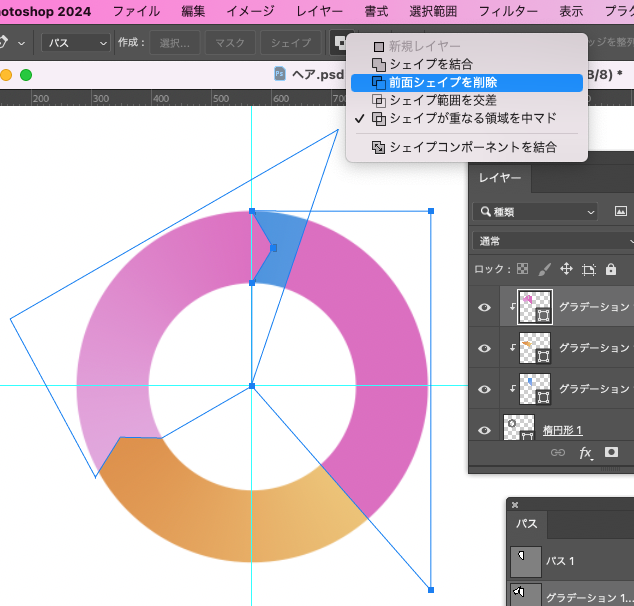Expand the 種類 layer filter dropdown
This screenshot has width=634, height=606.
pos(535,212)
